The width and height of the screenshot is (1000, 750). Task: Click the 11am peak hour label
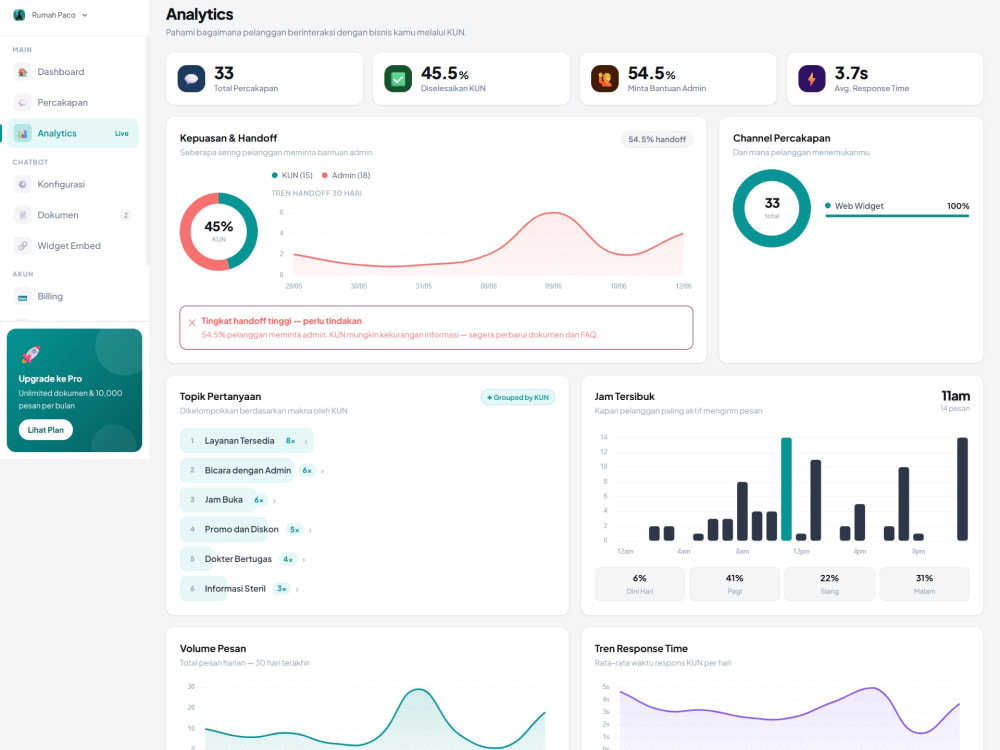point(955,396)
